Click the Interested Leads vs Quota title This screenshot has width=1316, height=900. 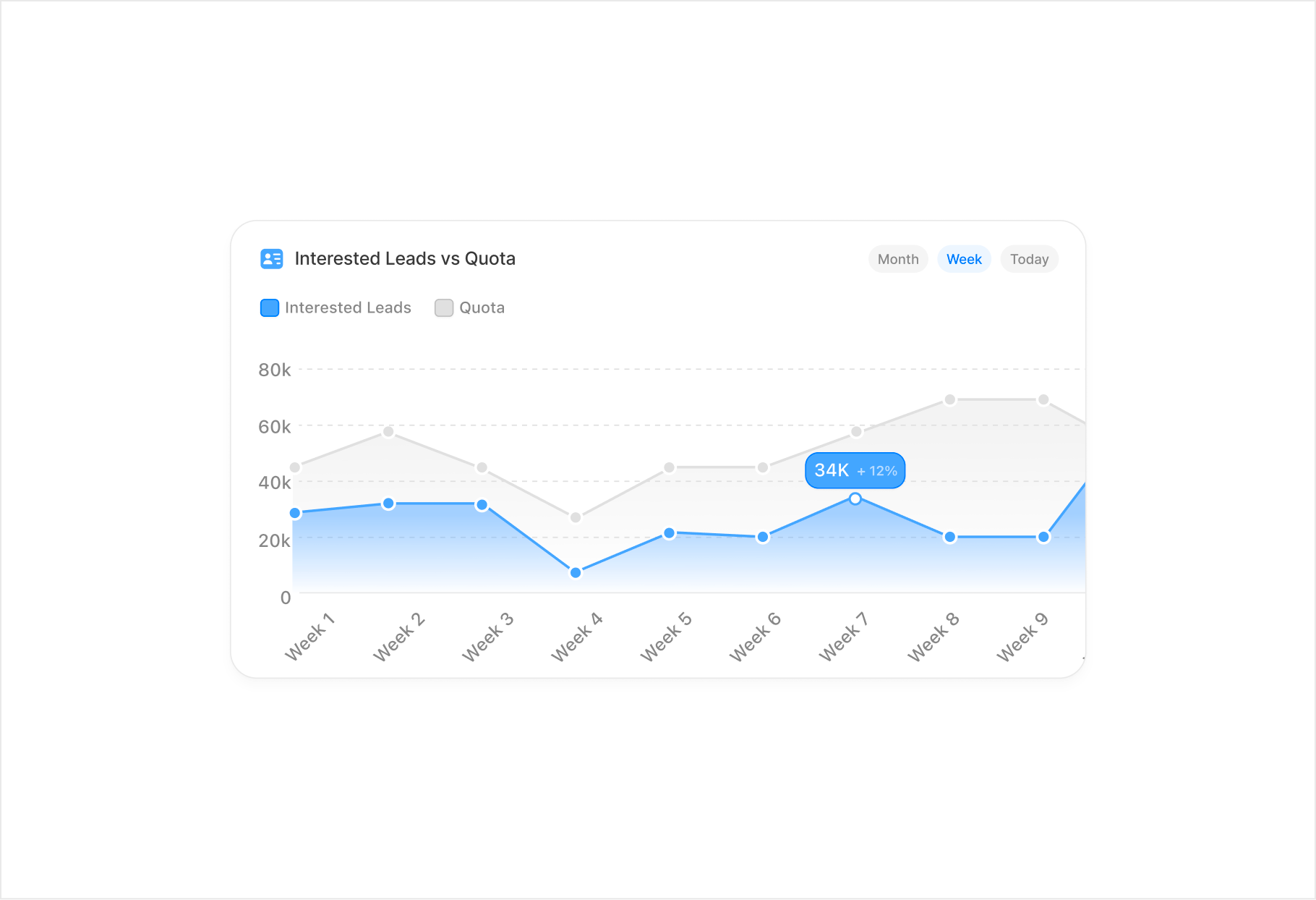point(405,259)
